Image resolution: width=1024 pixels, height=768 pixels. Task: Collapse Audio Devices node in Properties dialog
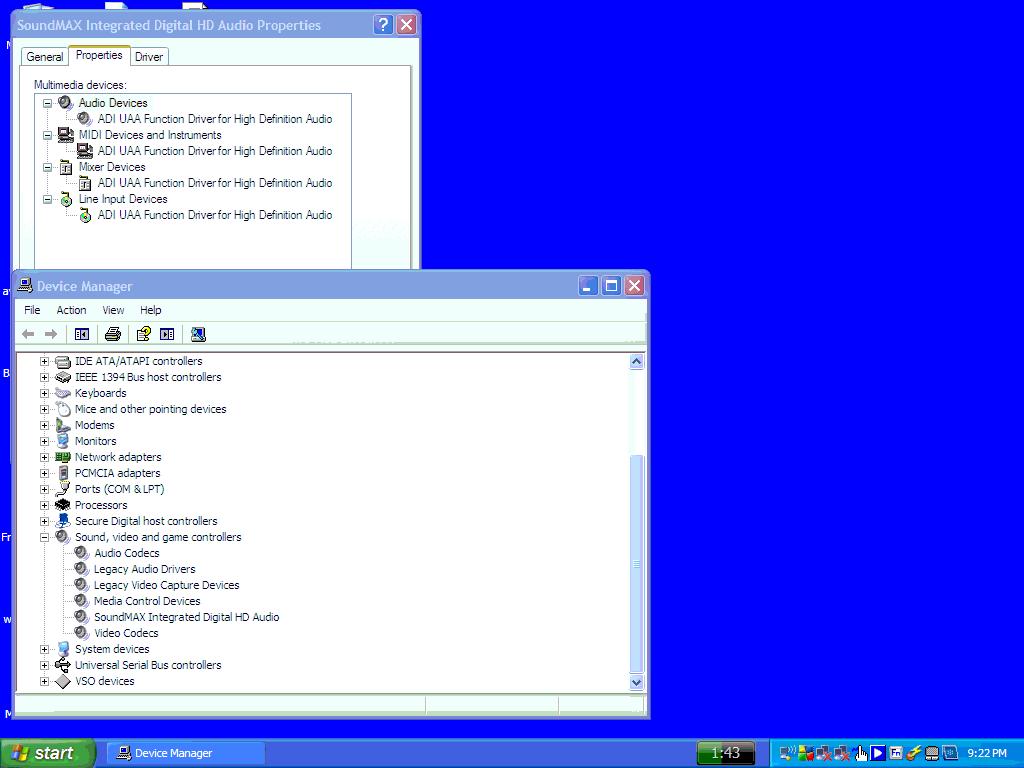click(47, 103)
